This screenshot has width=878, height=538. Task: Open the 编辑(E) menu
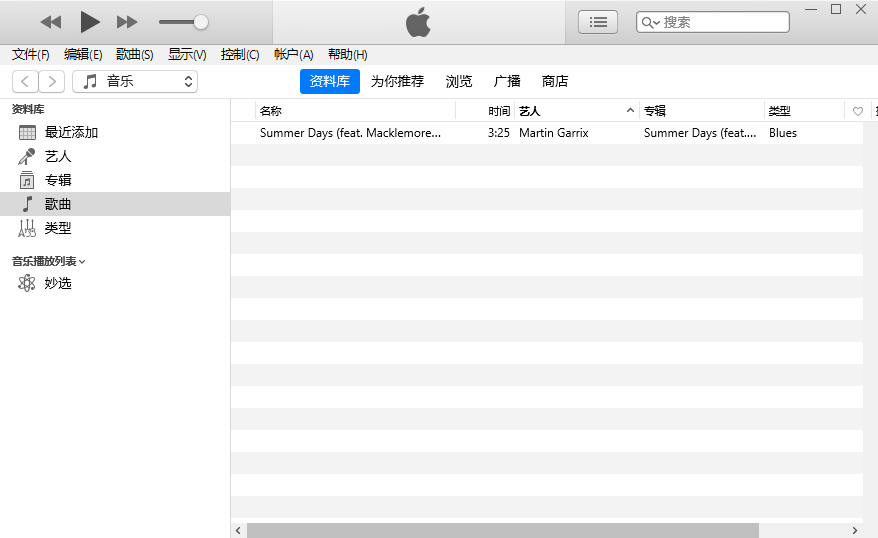[83, 54]
